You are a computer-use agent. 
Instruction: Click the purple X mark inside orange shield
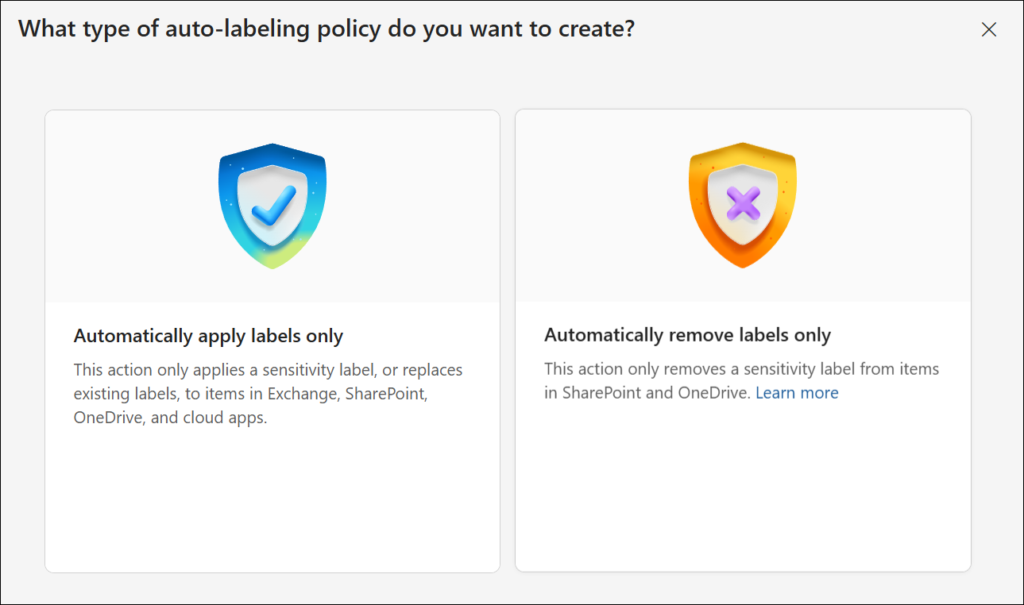(x=743, y=206)
